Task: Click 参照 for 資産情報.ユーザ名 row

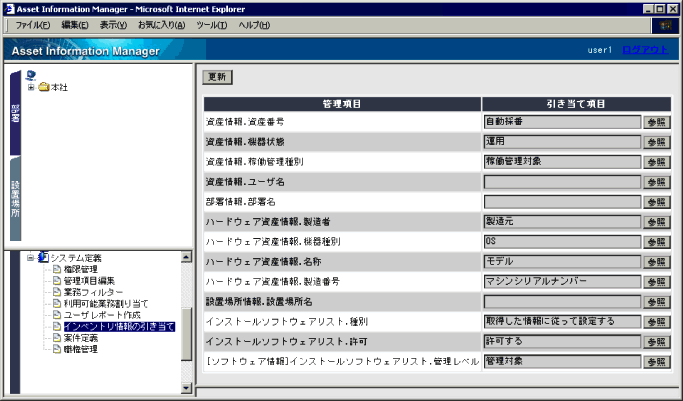Action: point(656,182)
